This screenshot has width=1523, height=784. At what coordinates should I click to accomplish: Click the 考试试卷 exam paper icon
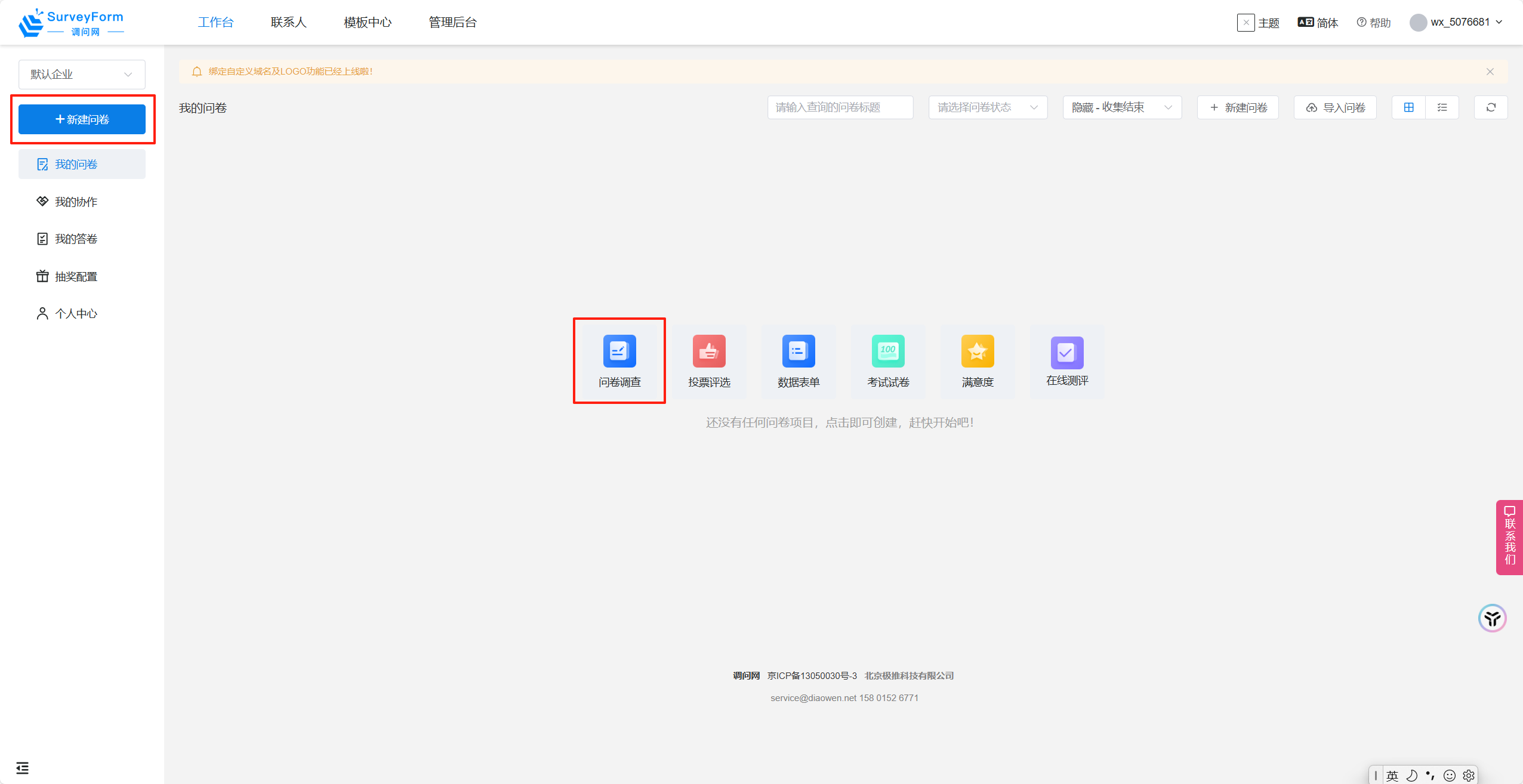tap(887, 351)
